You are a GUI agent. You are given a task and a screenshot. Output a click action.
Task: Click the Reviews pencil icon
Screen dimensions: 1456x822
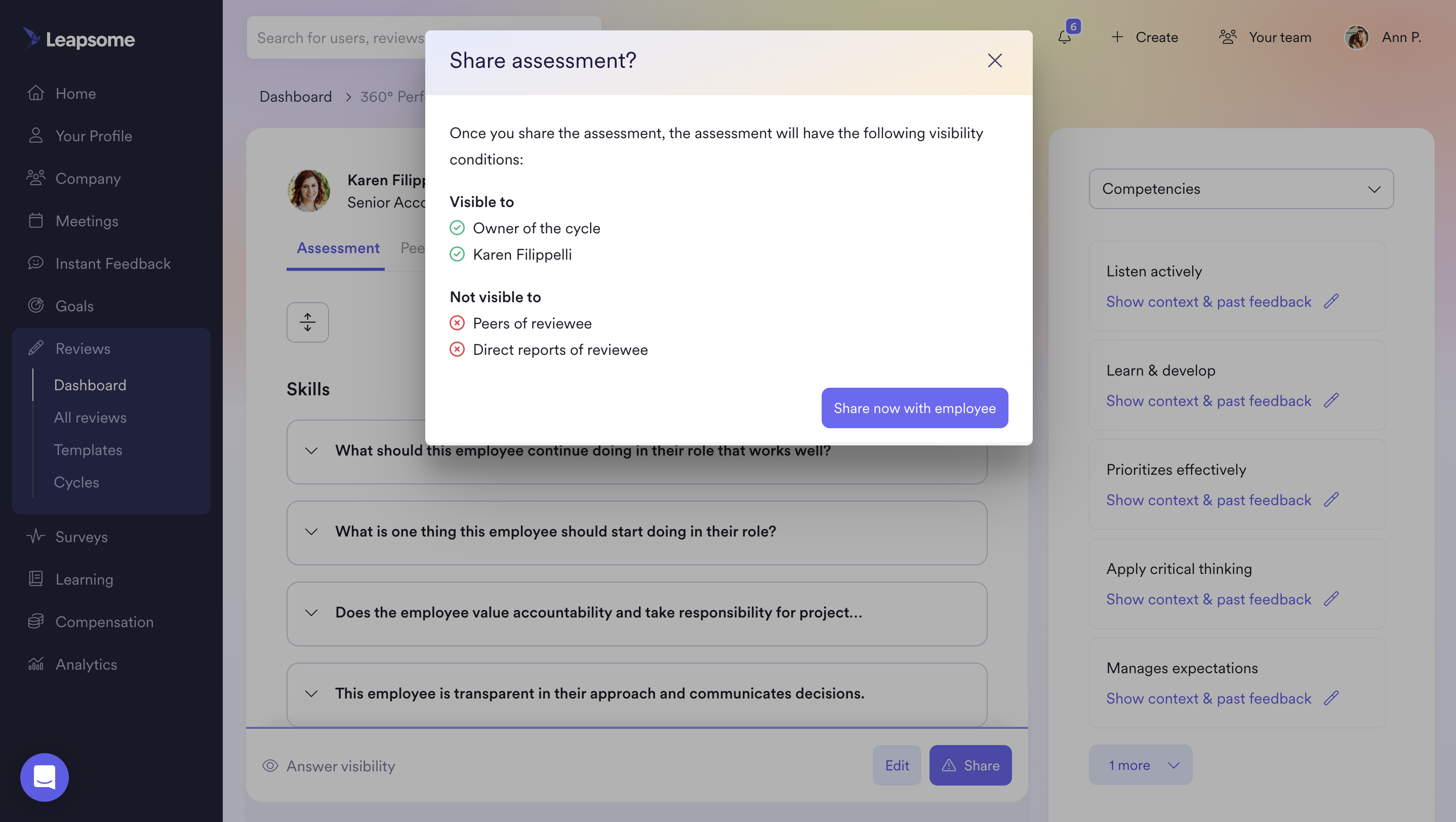pyautogui.click(x=35, y=348)
